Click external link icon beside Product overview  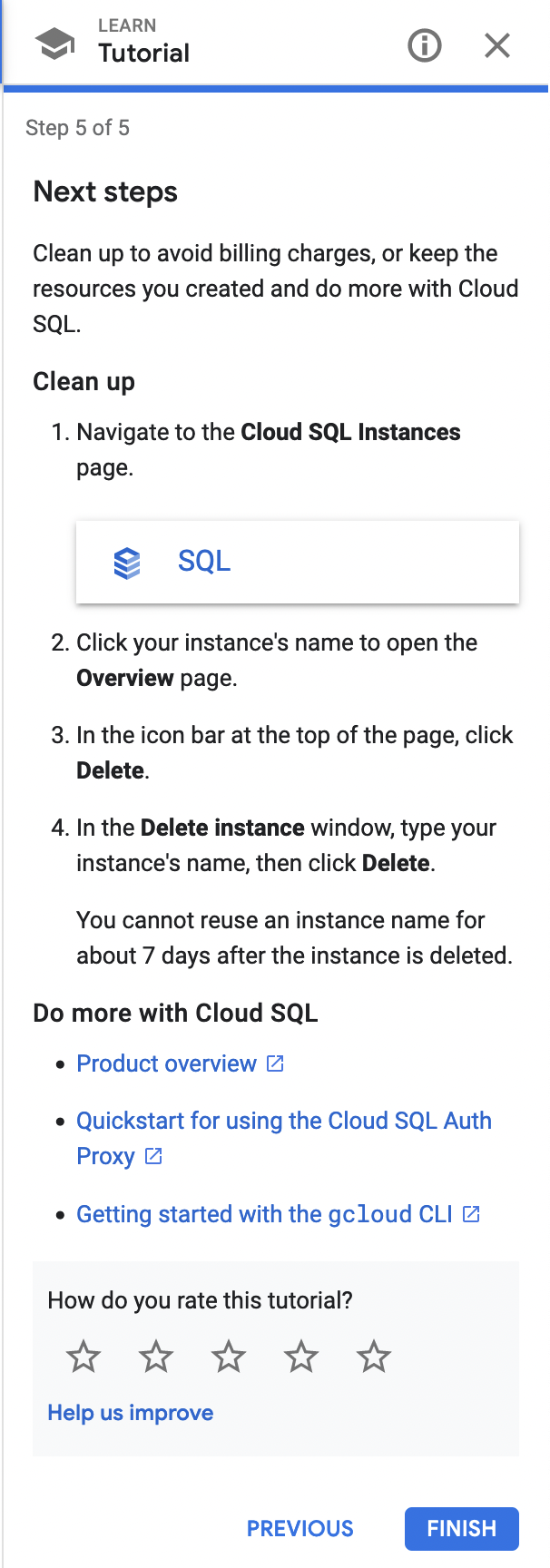click(275, 1063)
